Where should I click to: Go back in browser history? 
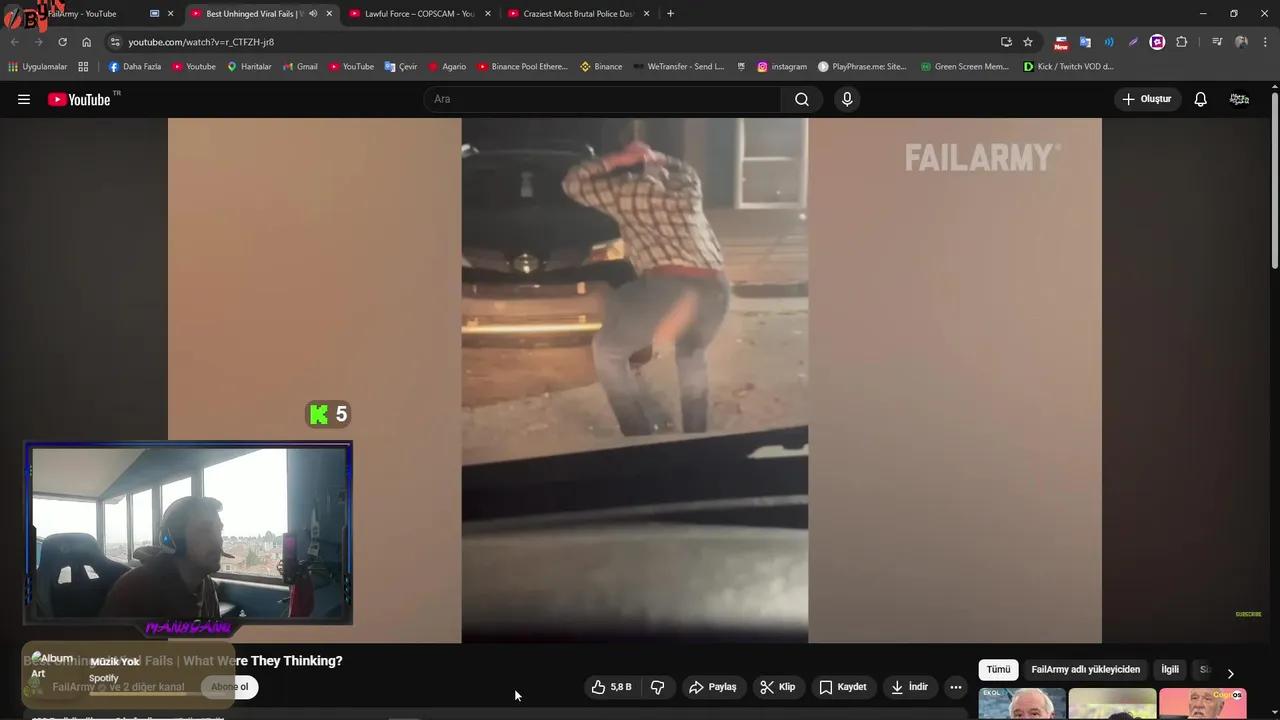pyautogui.click(x=14, y=42)
